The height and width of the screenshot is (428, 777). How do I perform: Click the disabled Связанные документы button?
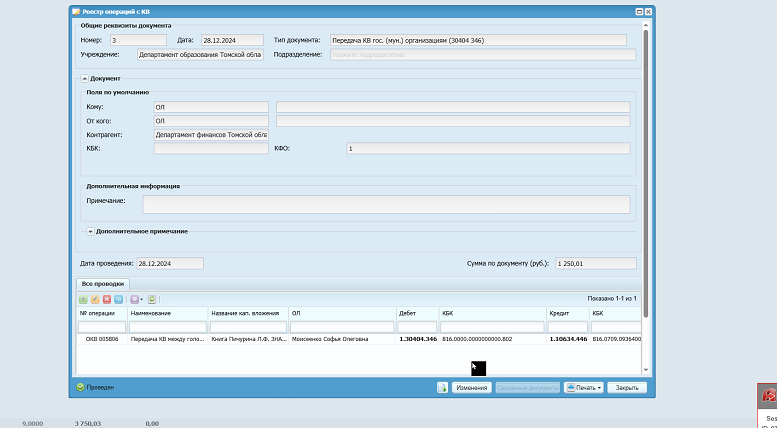(x=528, y=388)
